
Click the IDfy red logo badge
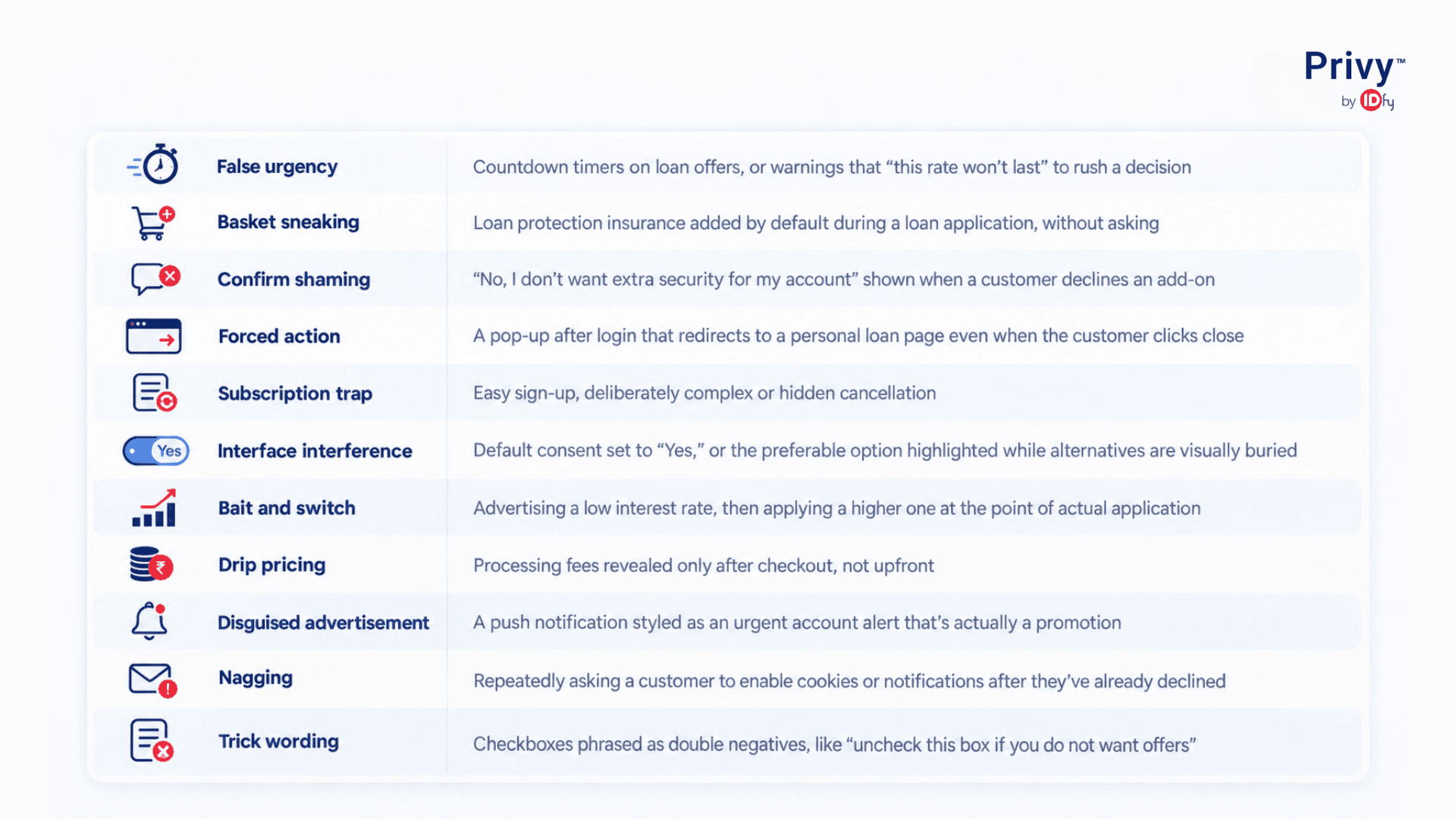coord(1371,100)
